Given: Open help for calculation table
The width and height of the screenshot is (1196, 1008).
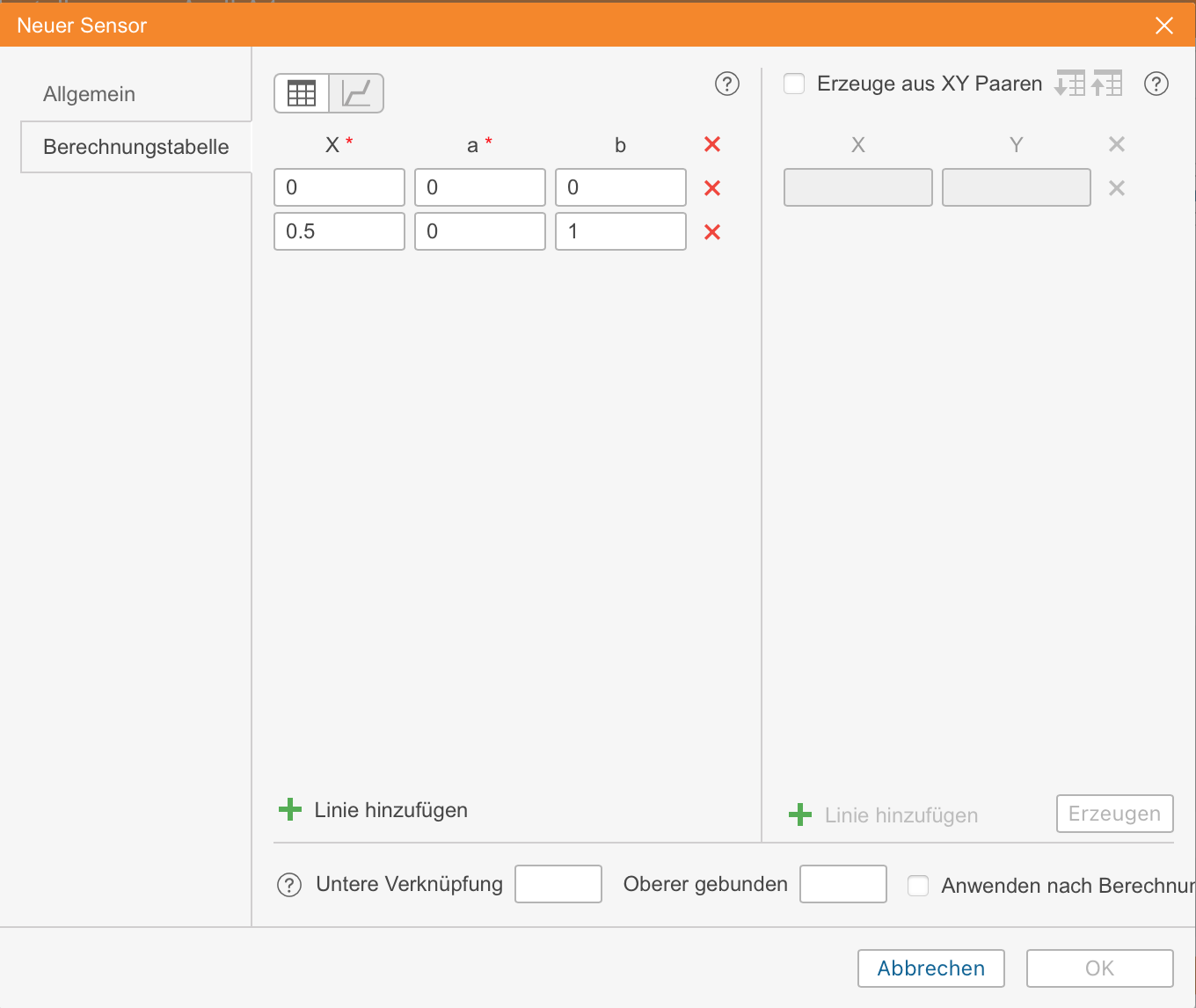Looking at the screenshot, I should 726,84.
